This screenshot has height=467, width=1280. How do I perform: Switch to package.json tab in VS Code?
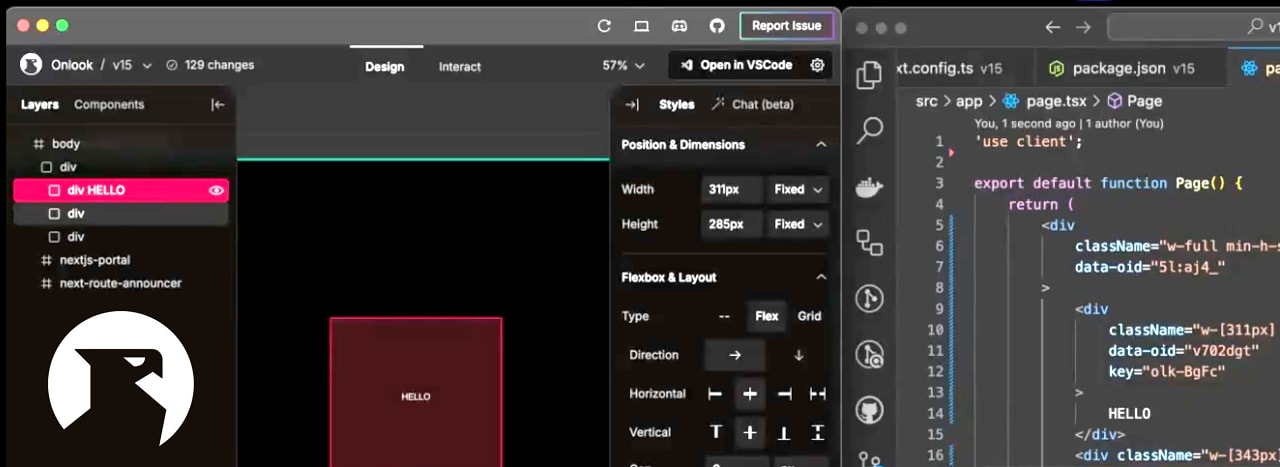(1121, 69)
